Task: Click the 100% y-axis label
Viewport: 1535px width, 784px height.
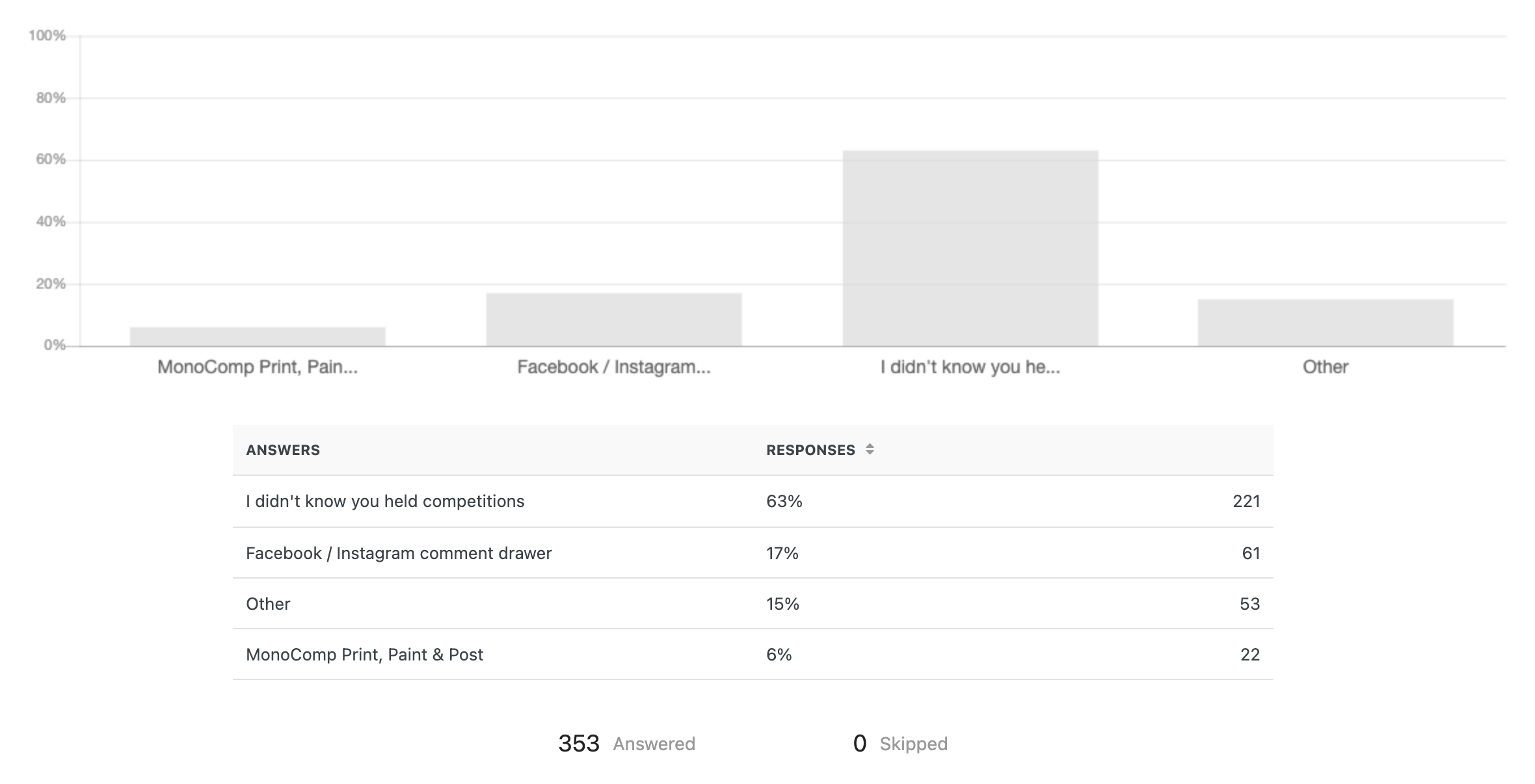Action: [47, 36]
